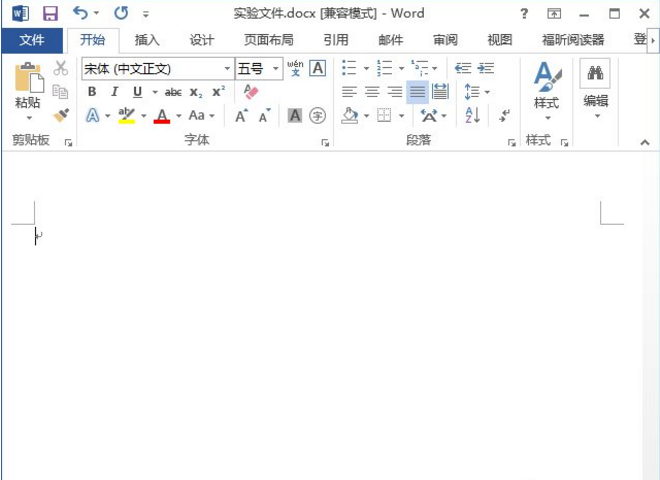Open Word help question mark
This screenshot has height=480, width=660.
coord(524,14)
